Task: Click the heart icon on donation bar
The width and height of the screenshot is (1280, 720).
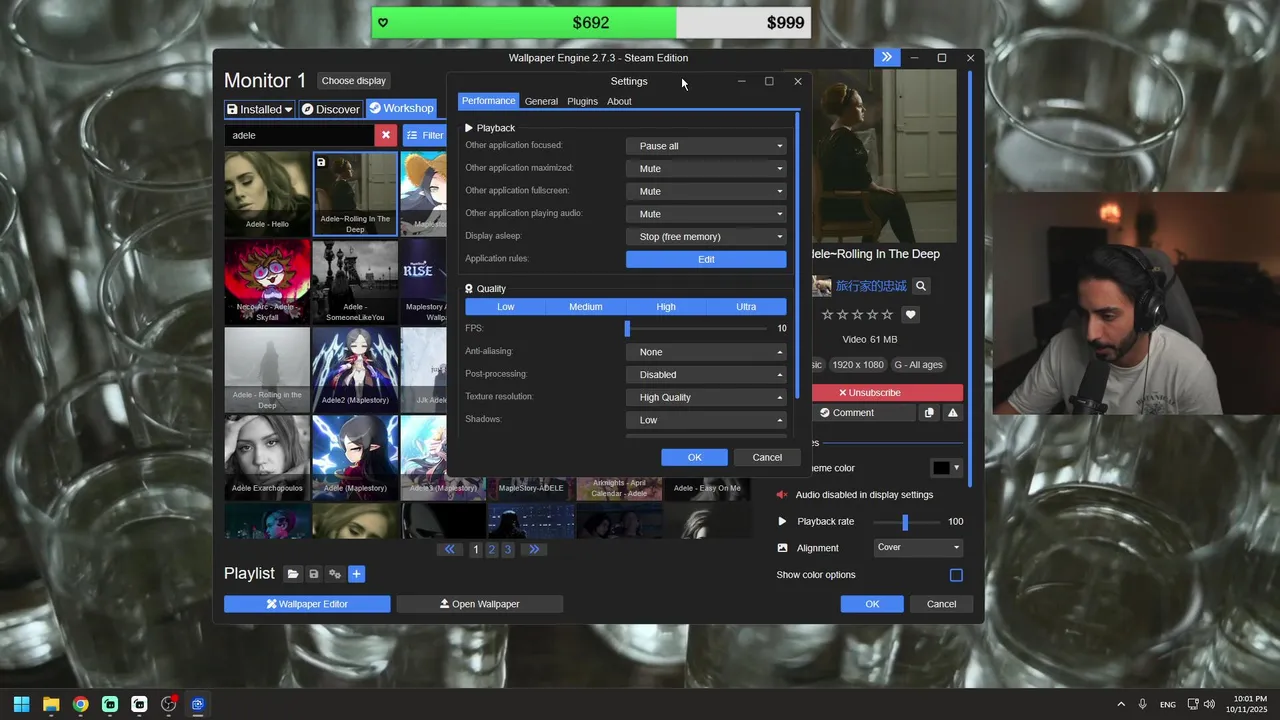Action: (x=383, y=23)
